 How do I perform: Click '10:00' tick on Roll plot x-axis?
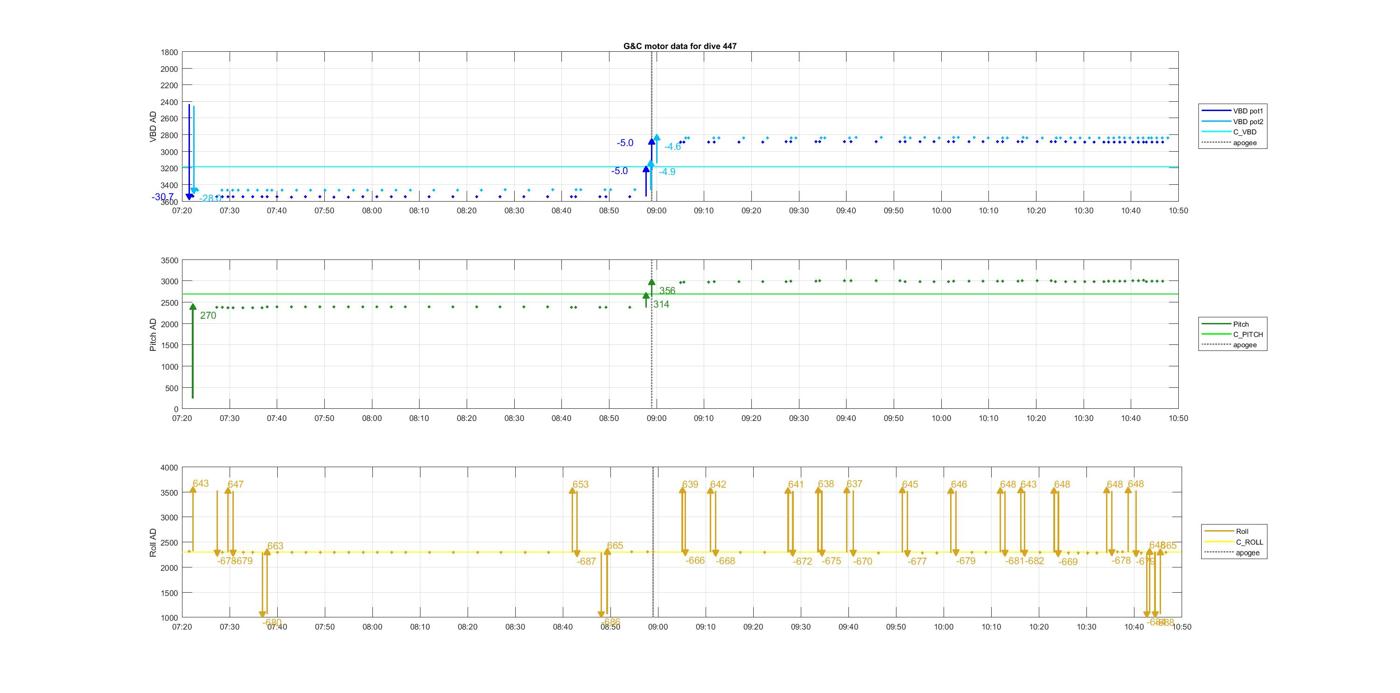point(943,627)
